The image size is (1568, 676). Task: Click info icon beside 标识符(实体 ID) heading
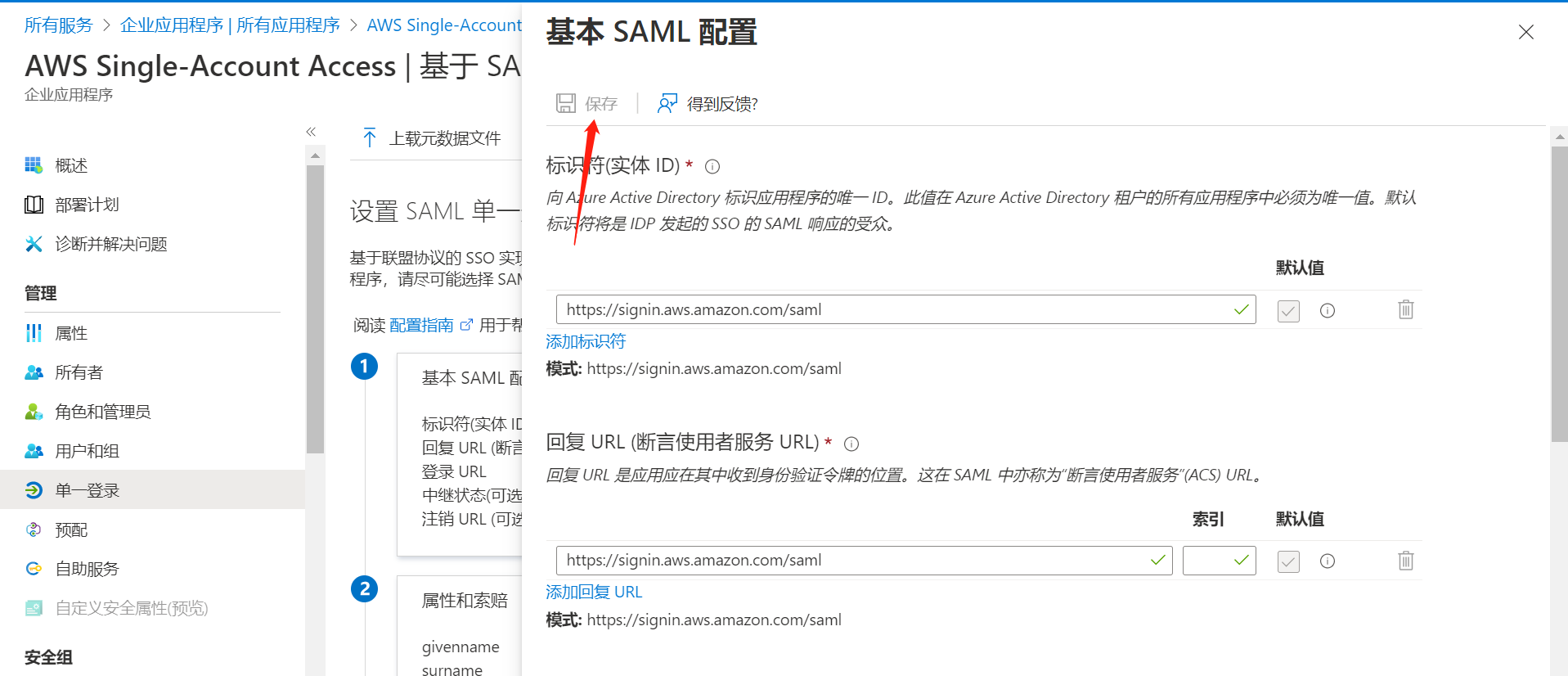coord(712,167)
